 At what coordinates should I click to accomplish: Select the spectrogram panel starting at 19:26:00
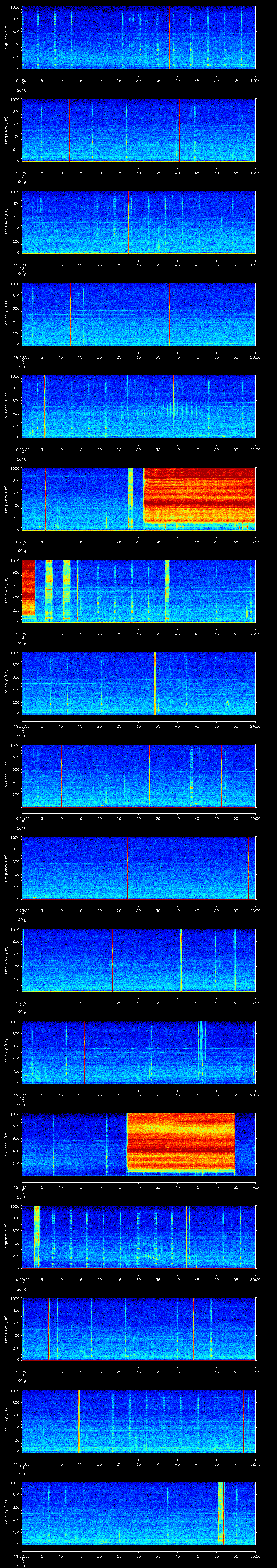click(x=138, y=960)
